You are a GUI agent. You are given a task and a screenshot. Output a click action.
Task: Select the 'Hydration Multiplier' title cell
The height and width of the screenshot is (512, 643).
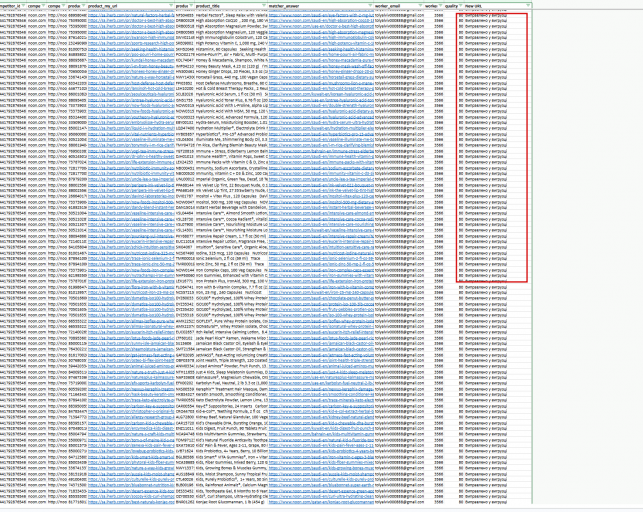click(x=232, y=128)
